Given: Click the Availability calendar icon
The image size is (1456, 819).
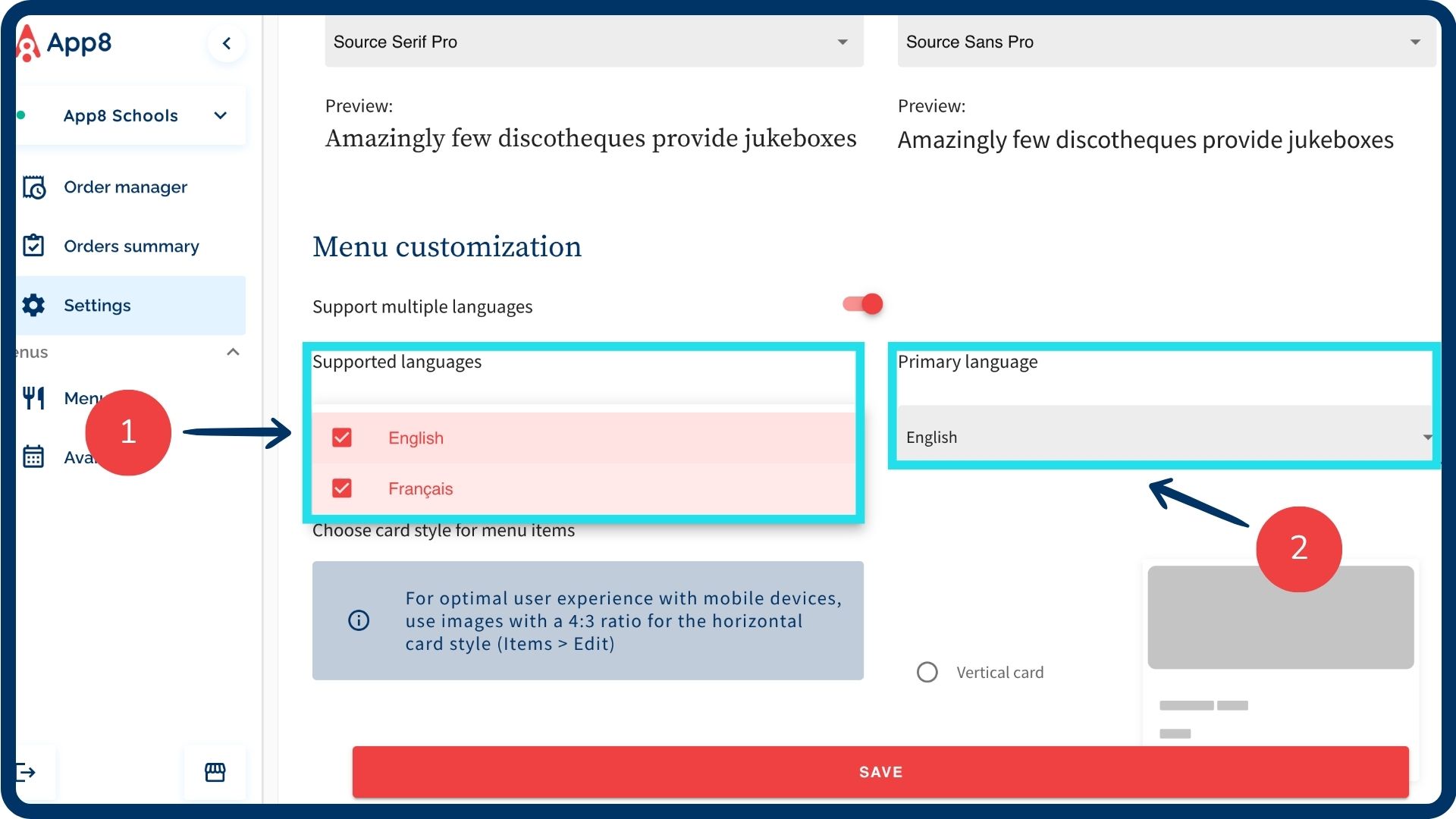Looking at the screenshot, I should 33,457.
